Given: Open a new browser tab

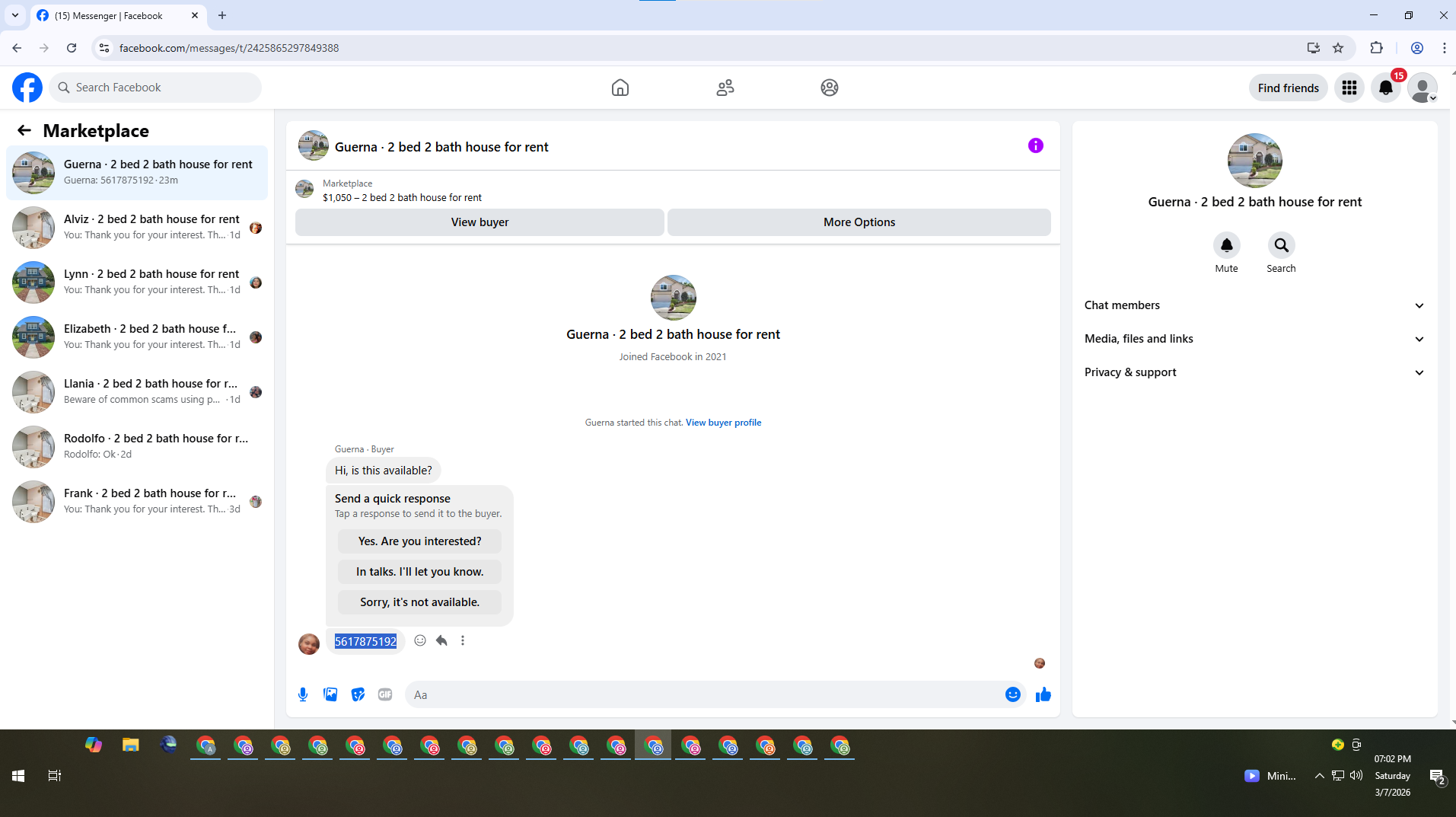Looking at the screenshot, I should 222,15.
